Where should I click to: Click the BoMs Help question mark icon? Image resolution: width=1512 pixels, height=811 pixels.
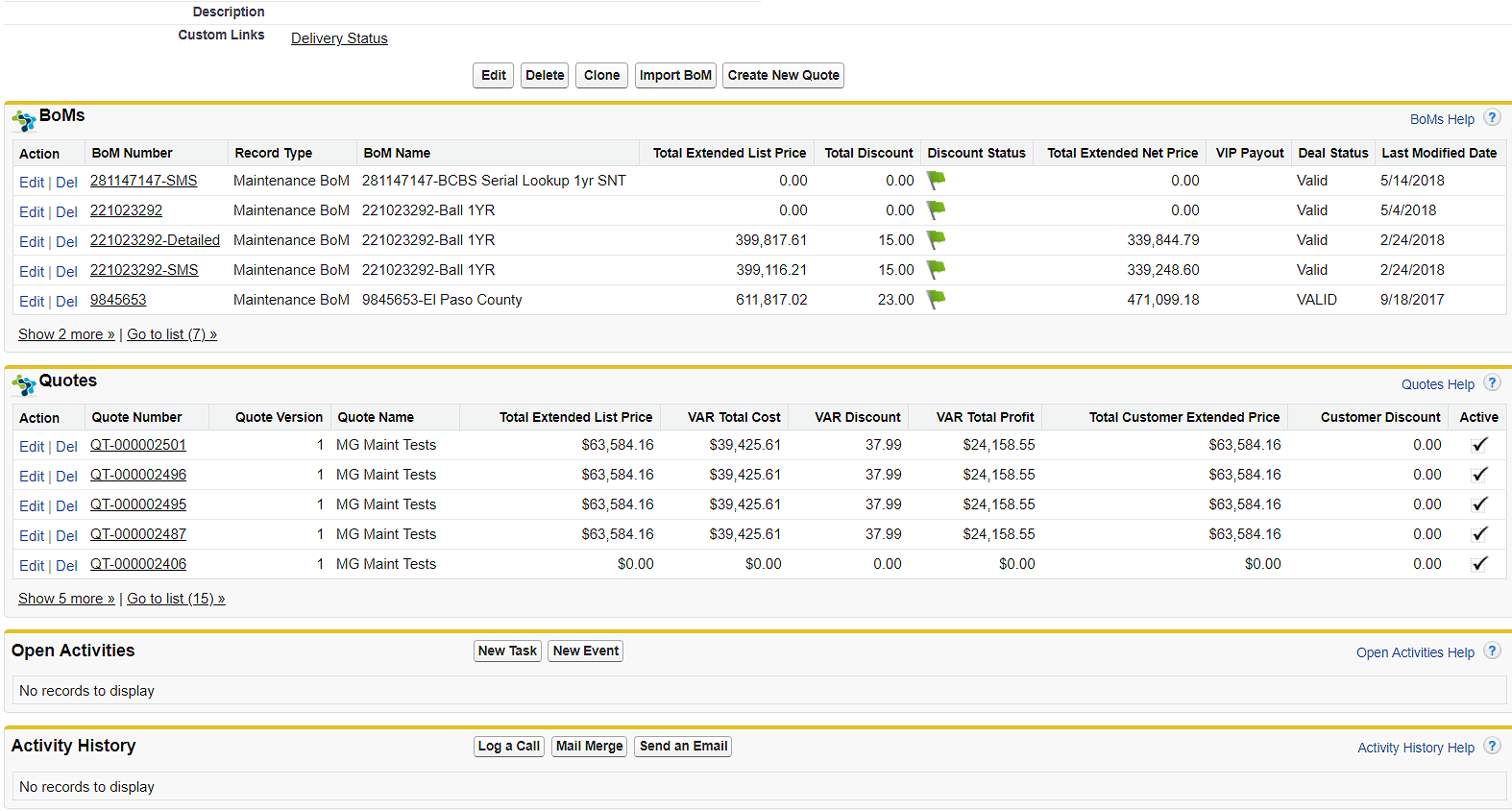(x=1491, y=118)
